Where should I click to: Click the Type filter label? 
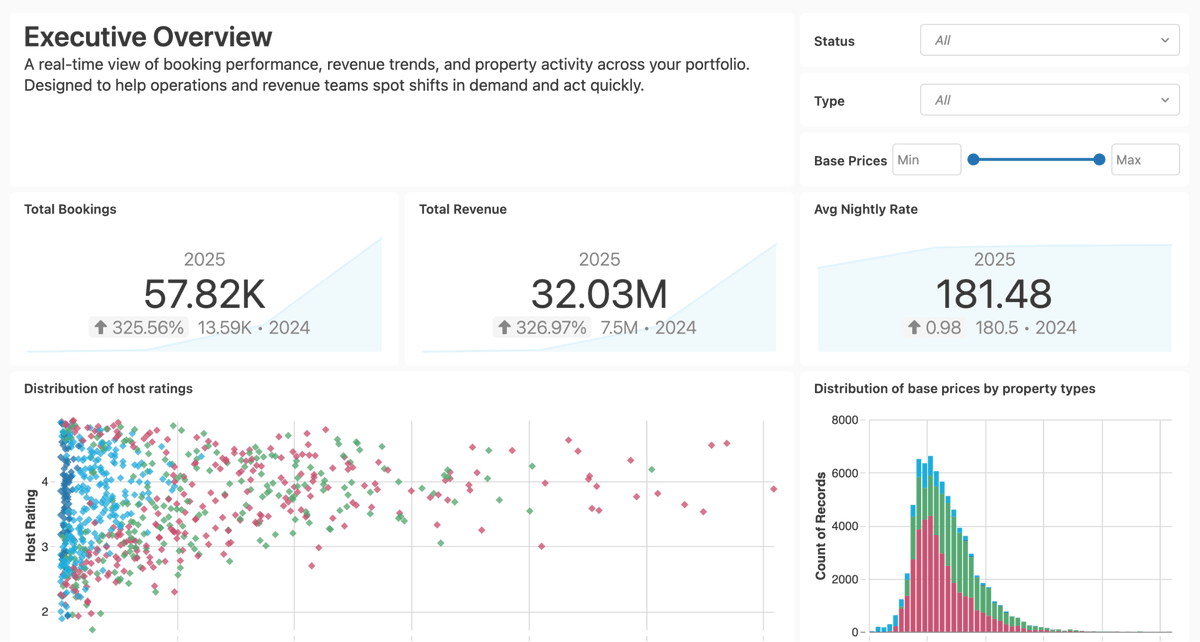829,101
